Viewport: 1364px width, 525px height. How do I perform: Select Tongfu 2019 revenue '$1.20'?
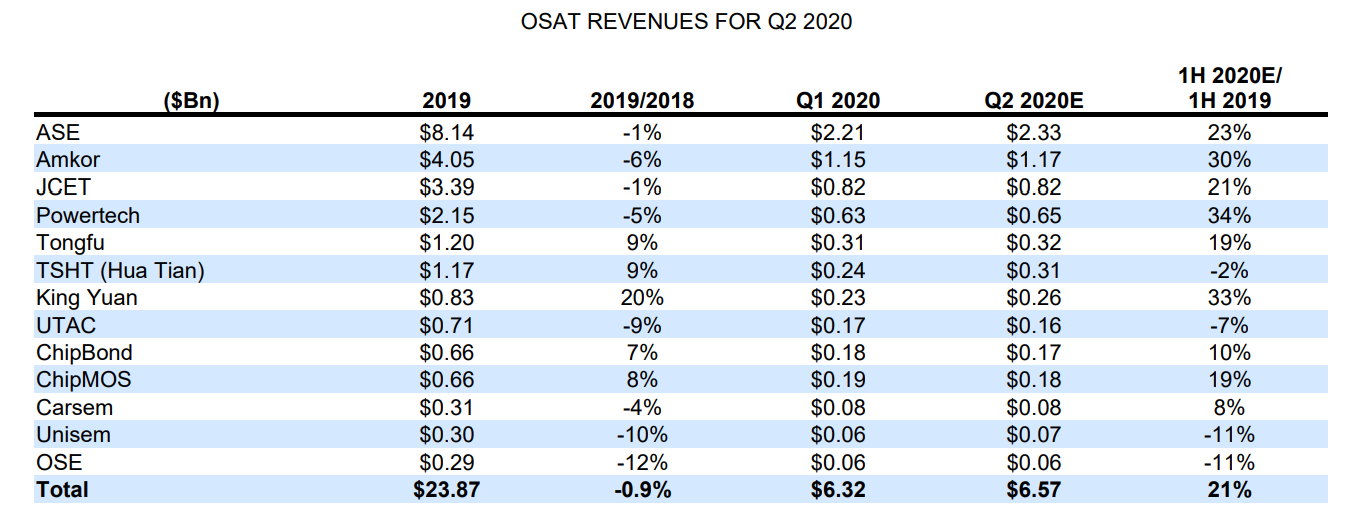tap(447, 242)
